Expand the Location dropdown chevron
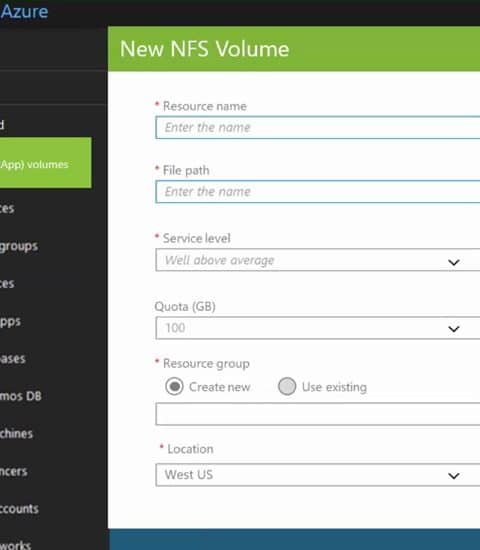 click(454, 476)
